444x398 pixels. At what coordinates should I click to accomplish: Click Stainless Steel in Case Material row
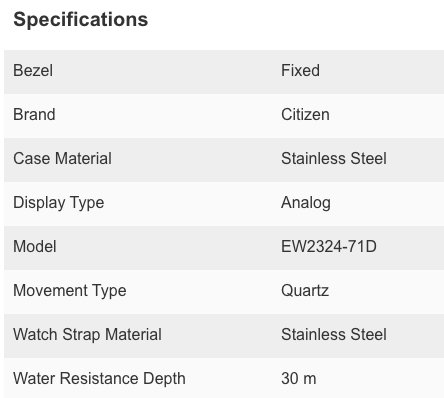334,158
